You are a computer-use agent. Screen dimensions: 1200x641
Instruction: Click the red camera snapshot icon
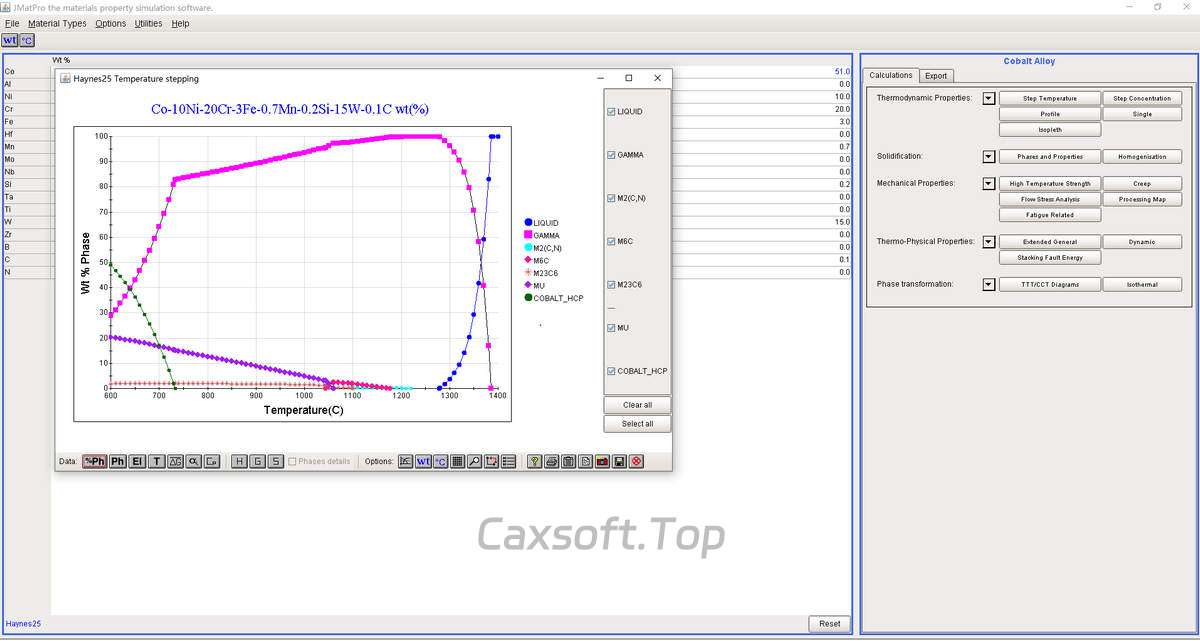click(602, 461)
